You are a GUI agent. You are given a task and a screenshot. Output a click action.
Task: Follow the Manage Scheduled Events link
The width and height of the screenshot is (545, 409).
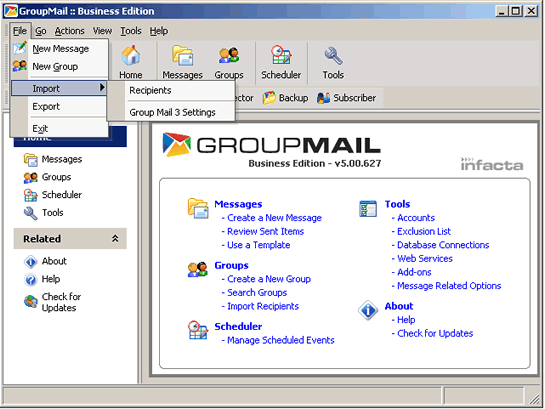pos(280,340)
